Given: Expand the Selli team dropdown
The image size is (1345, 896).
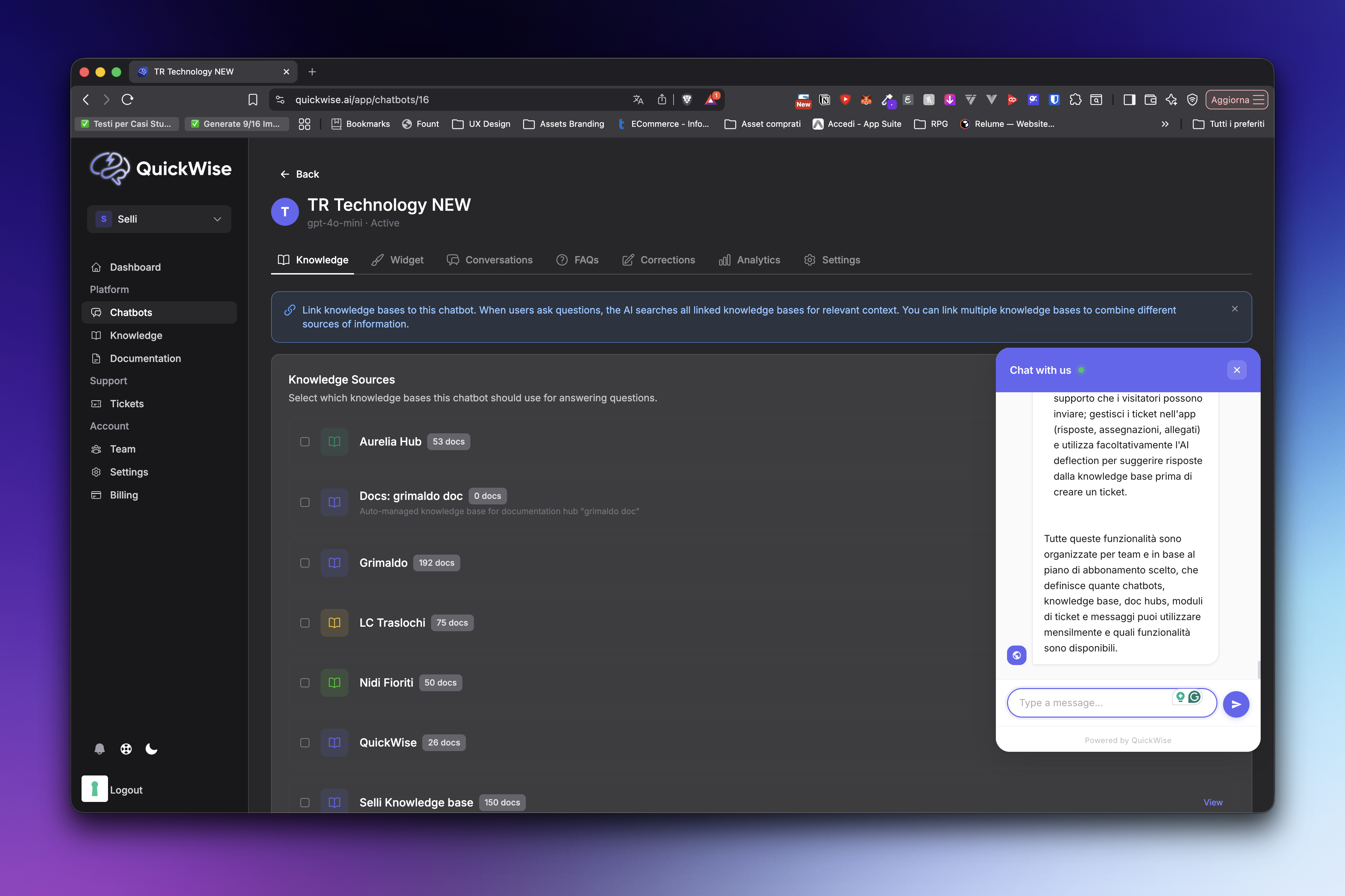Looking at the screenshot, I should (159, 219).
